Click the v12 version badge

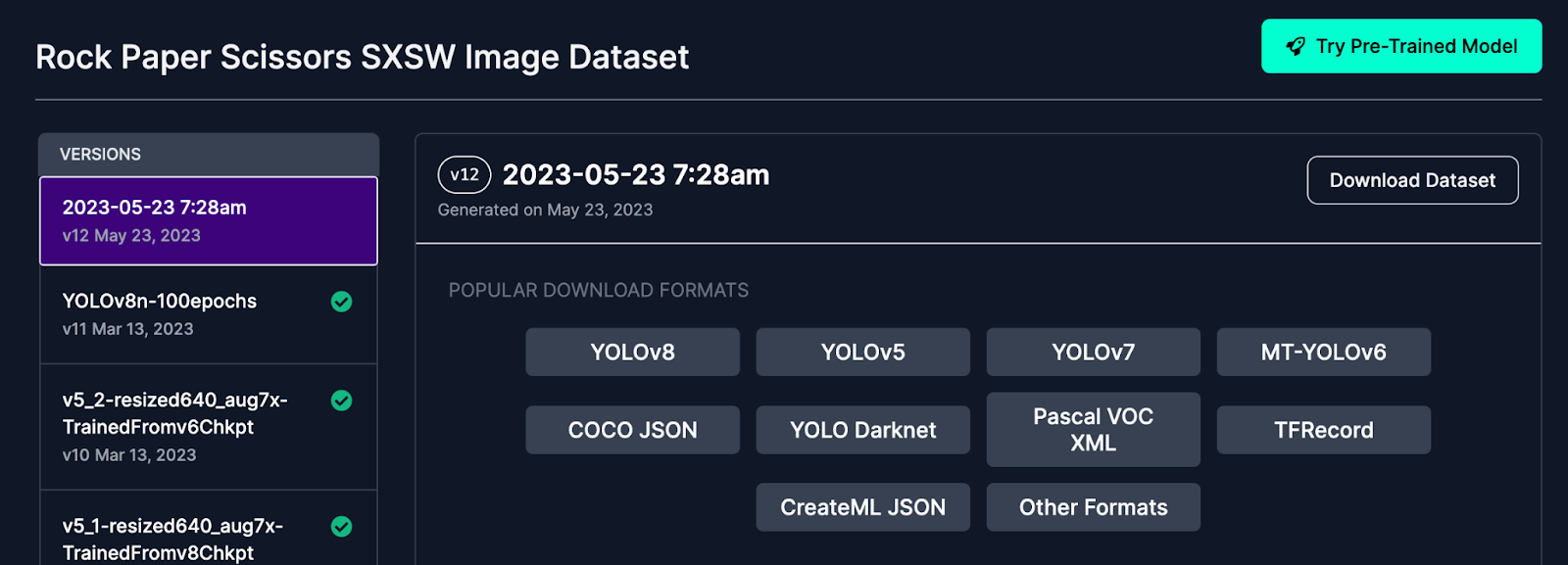point(465,175)
